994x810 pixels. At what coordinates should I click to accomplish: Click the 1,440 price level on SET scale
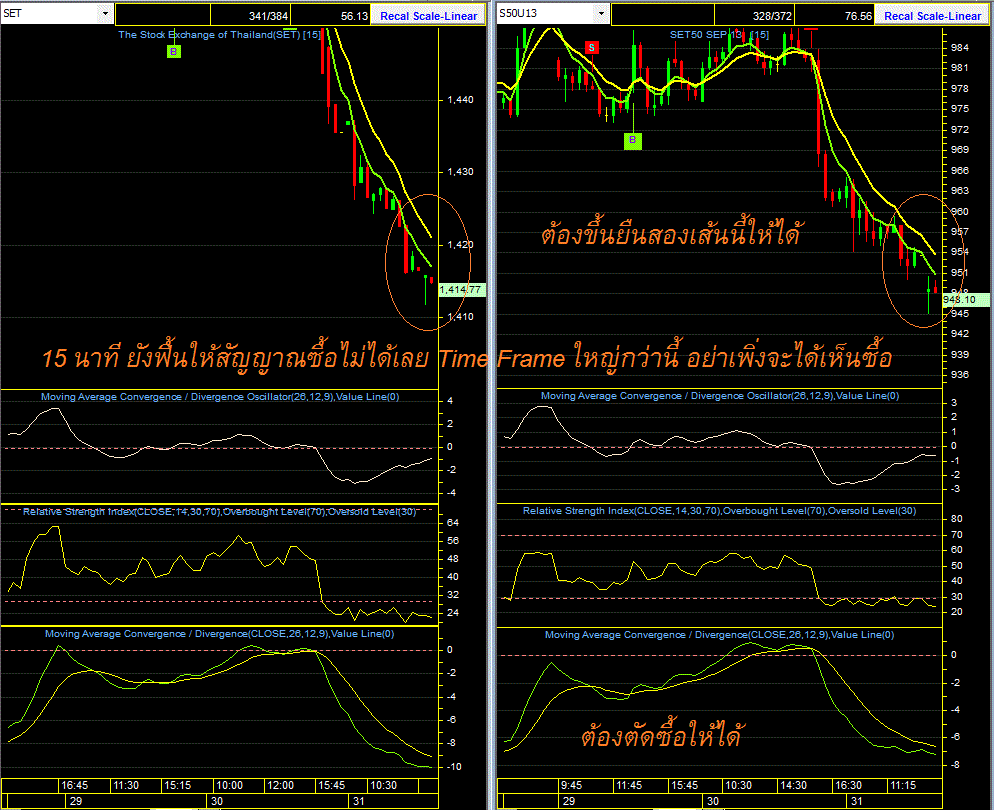pos(460,100)
